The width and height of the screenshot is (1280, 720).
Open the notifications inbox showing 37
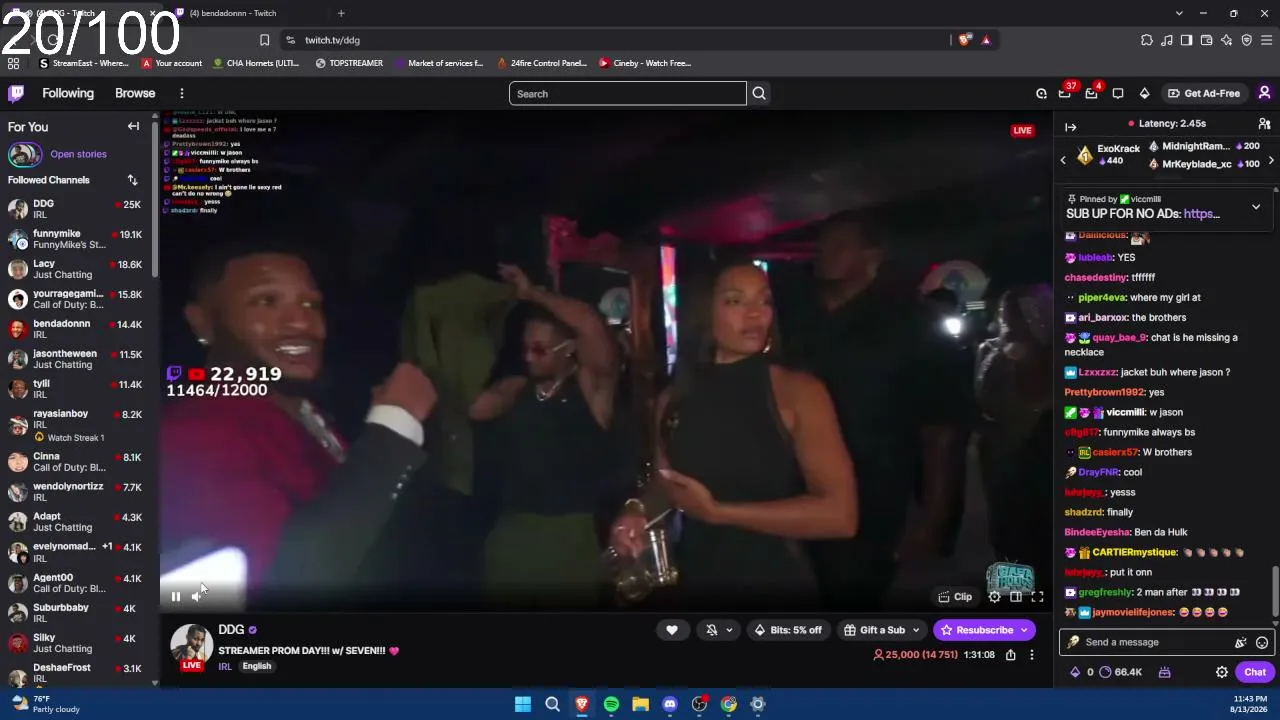[x=1065, y=93]
